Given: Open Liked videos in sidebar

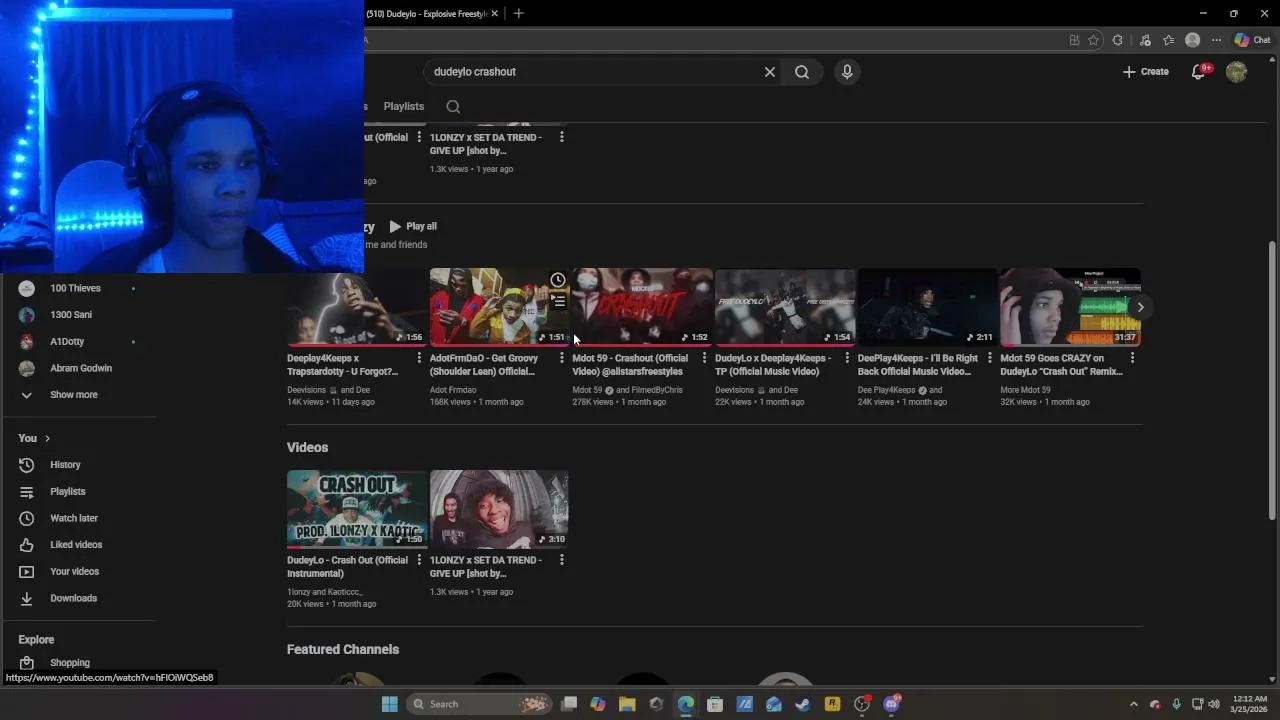Looking at the screenshot, I should tap(78, 545).
